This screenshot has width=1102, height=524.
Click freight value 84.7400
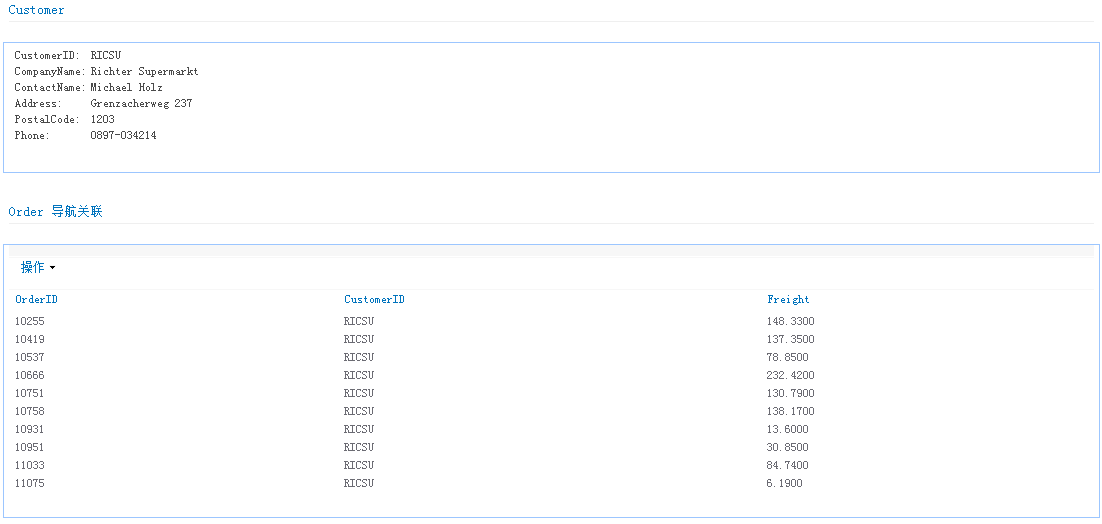point(788,466)
